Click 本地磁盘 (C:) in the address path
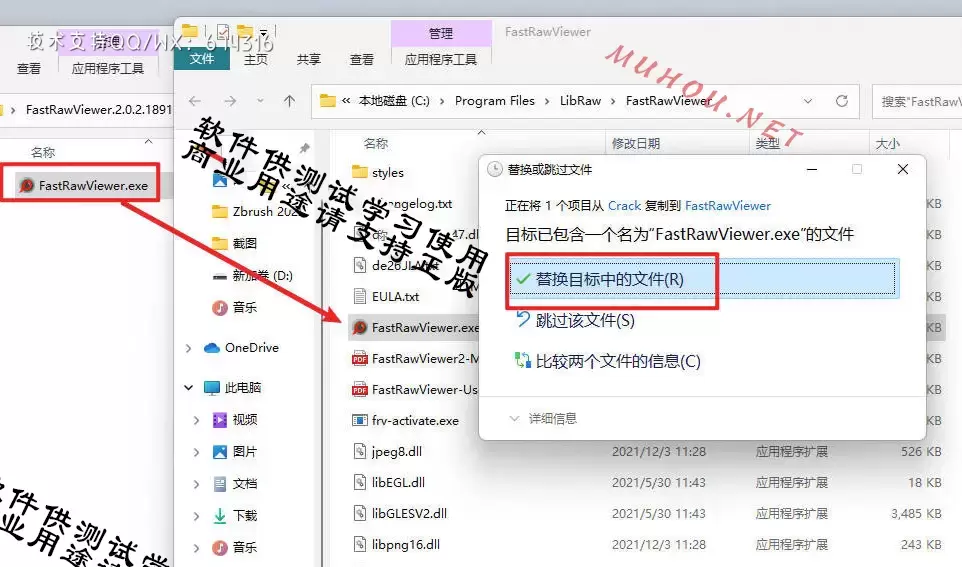962x567 pixels. (394, 101)
